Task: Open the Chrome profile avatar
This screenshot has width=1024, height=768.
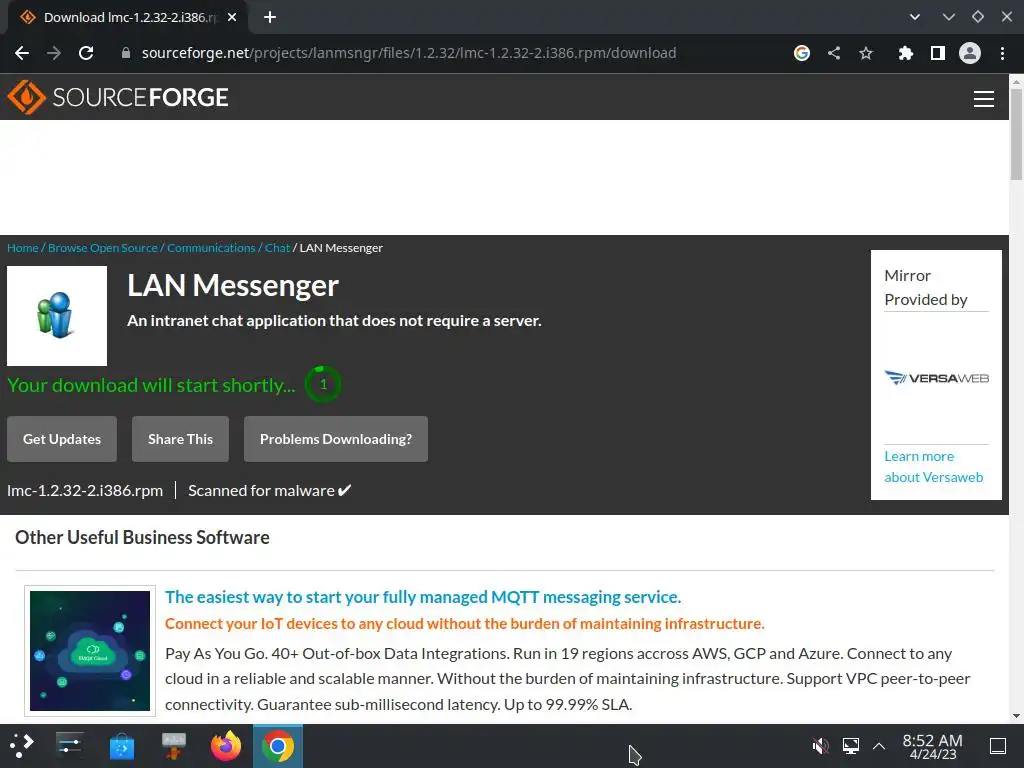Action: pos(970,53)
